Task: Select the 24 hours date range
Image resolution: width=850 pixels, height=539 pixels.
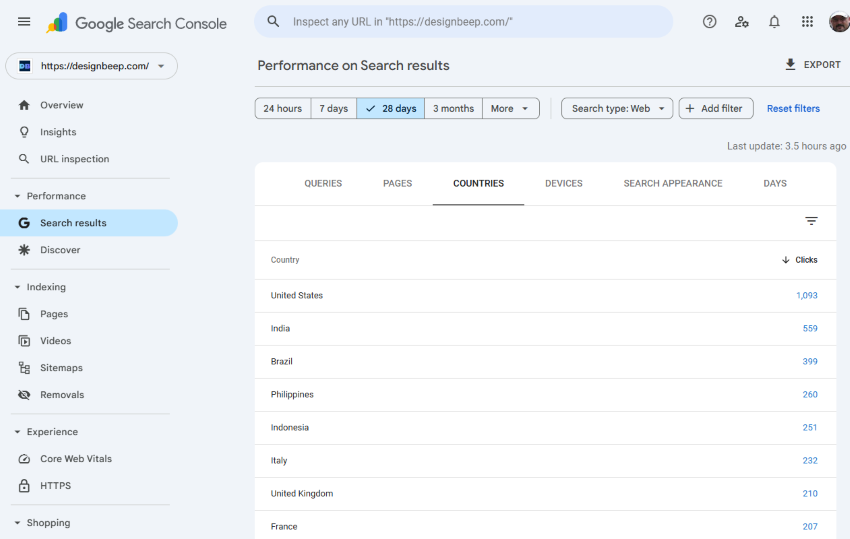Action: 283,109
